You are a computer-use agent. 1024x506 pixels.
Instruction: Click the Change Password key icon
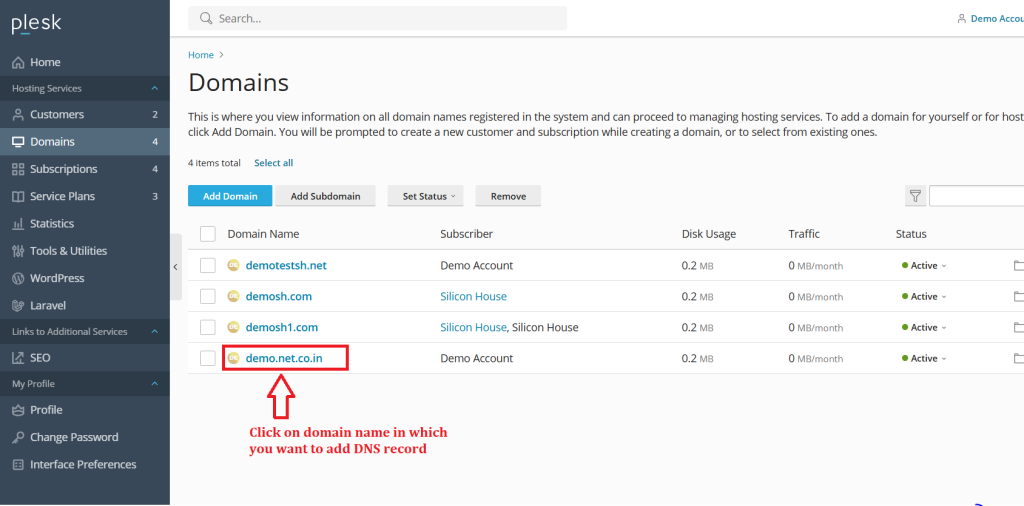coord(18,437)
